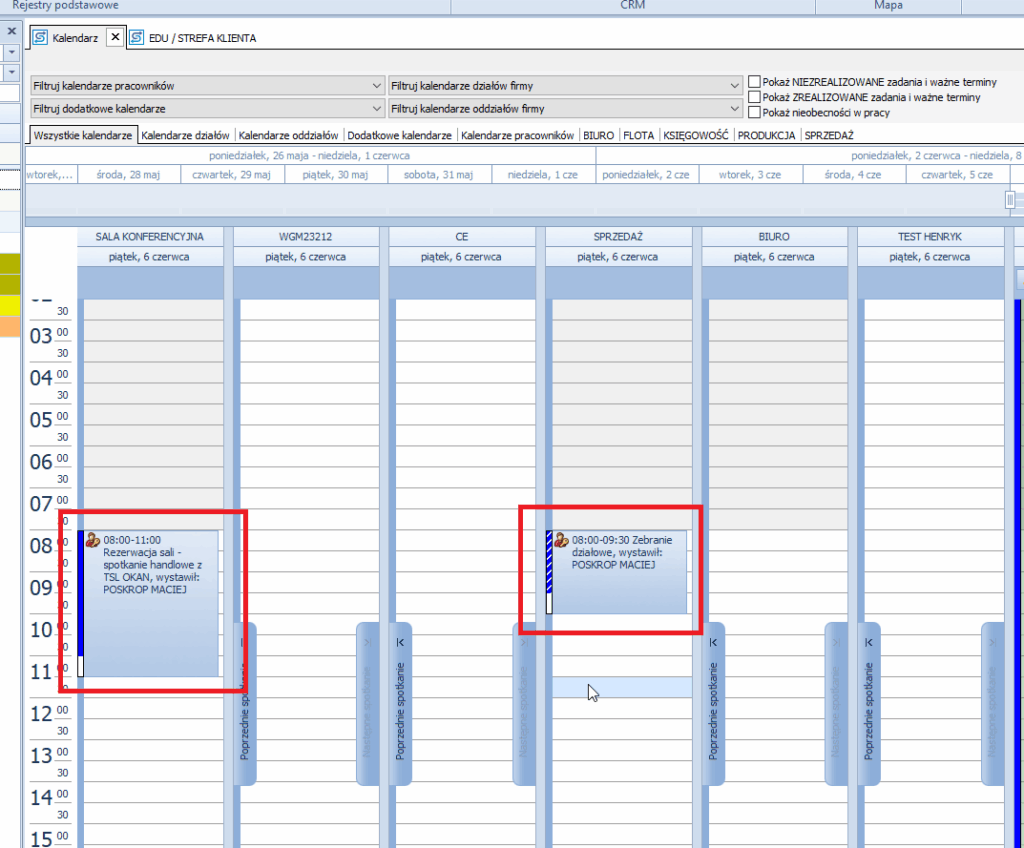Enable Pokaż ZREALIZOWANE zadania checkbox

coord(754,97)
